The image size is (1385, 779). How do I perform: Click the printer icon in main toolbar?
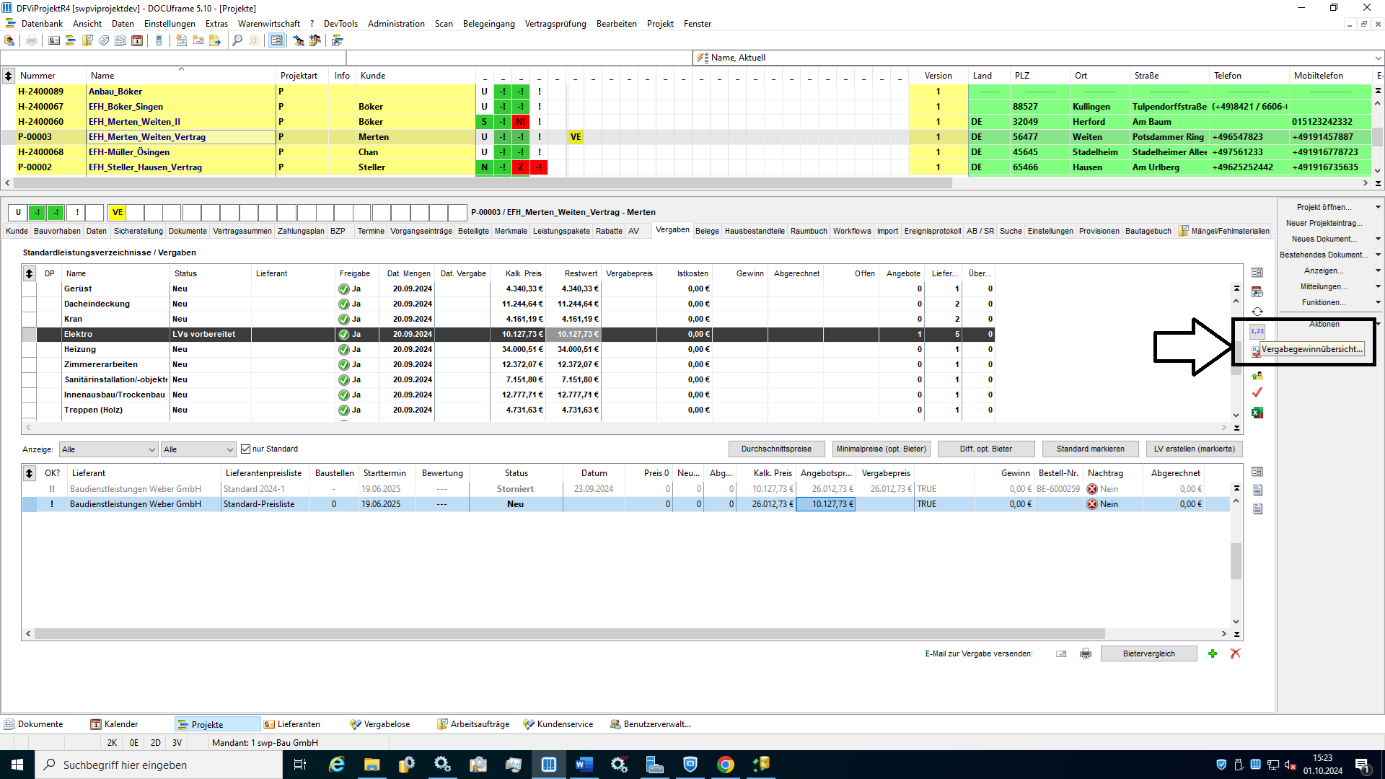point(31,41)
